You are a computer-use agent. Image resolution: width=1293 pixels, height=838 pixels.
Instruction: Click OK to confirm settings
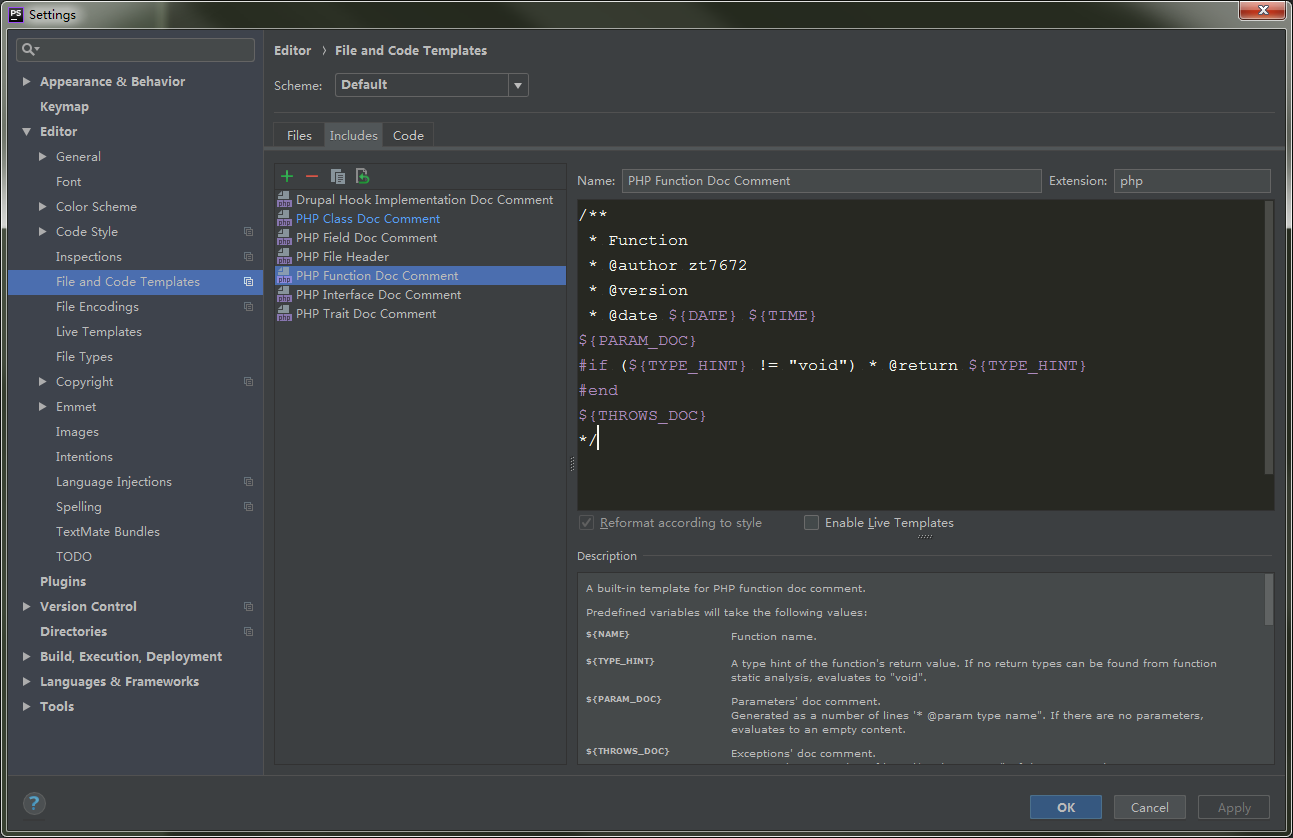click(x=1066, y=807)
